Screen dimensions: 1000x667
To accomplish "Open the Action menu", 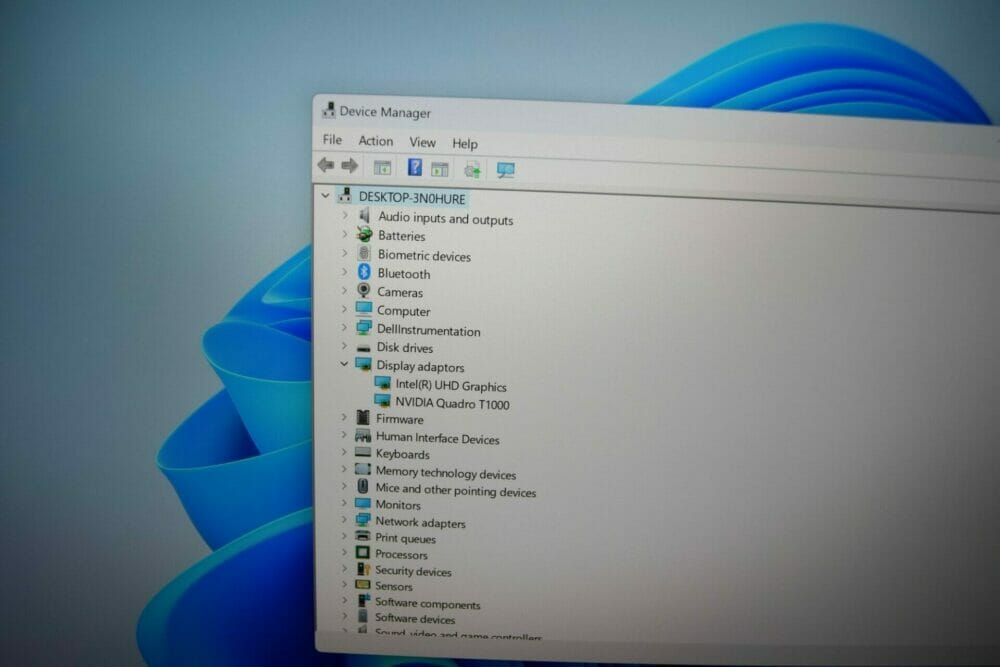I will pyautogui.click(x=376, y=141).
